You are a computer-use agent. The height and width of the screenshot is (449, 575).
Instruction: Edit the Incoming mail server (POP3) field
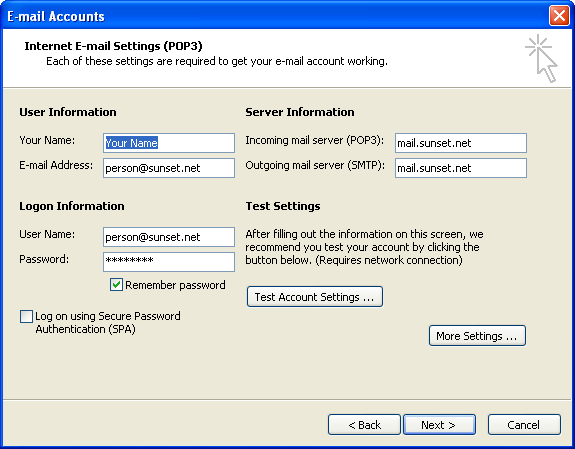click(x=461, y=143)
